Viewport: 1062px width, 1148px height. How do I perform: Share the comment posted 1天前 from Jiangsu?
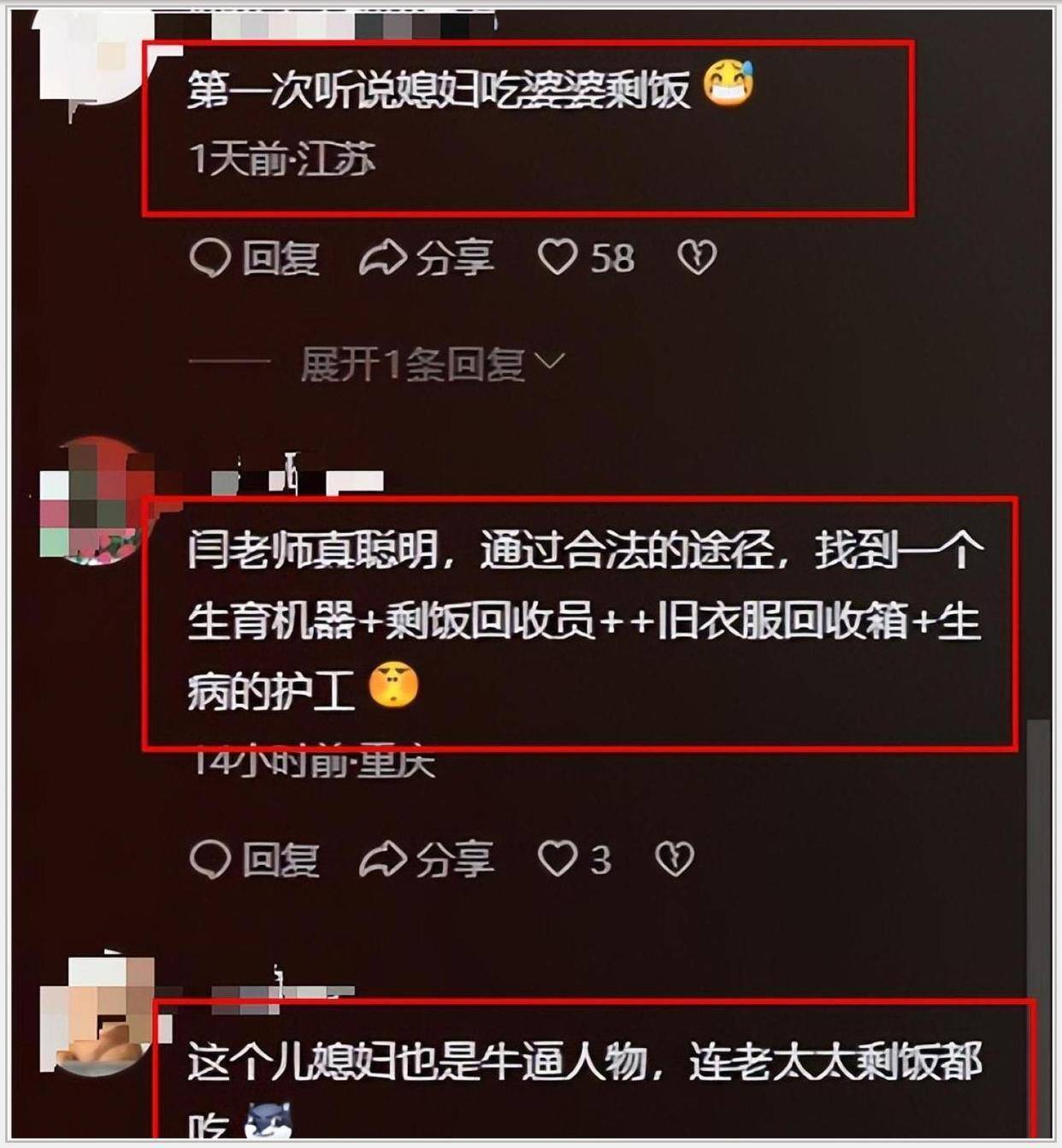point(427,258)
